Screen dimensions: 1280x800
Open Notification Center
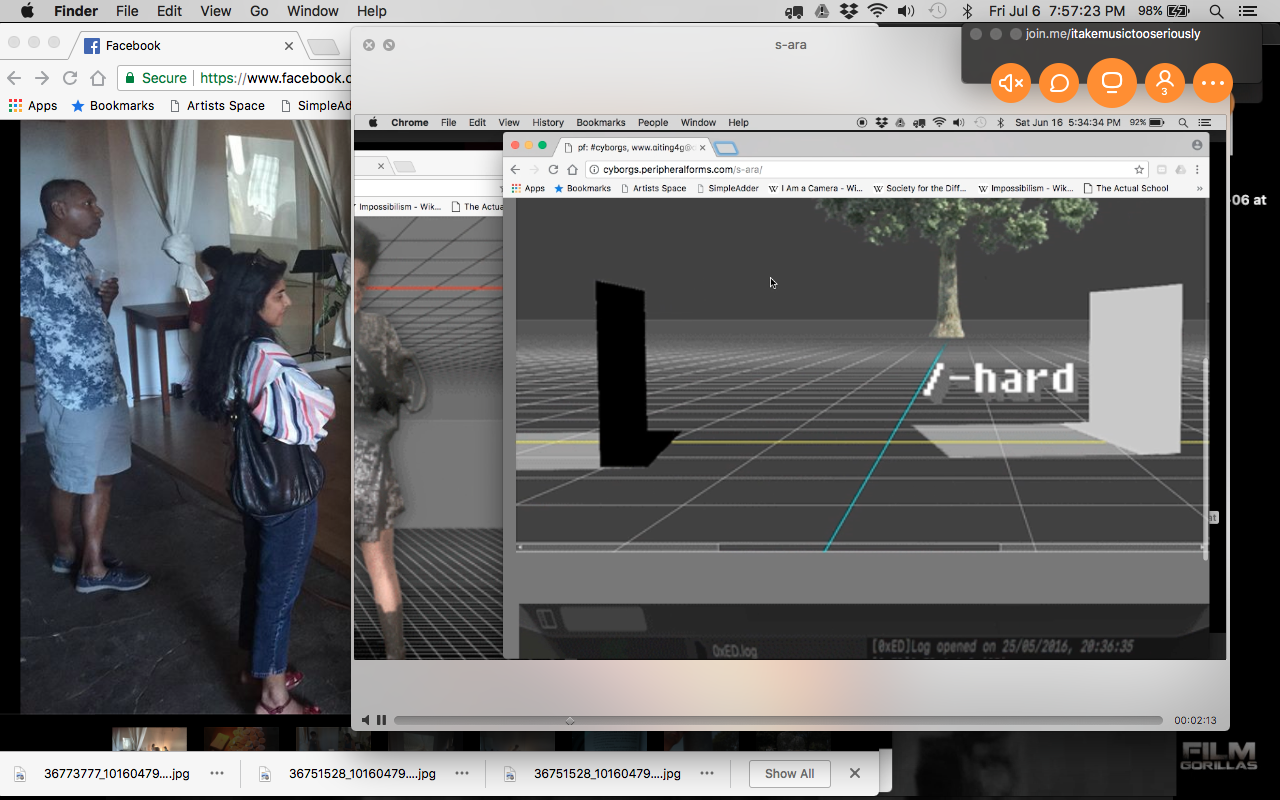click(x=1247, y=12)
